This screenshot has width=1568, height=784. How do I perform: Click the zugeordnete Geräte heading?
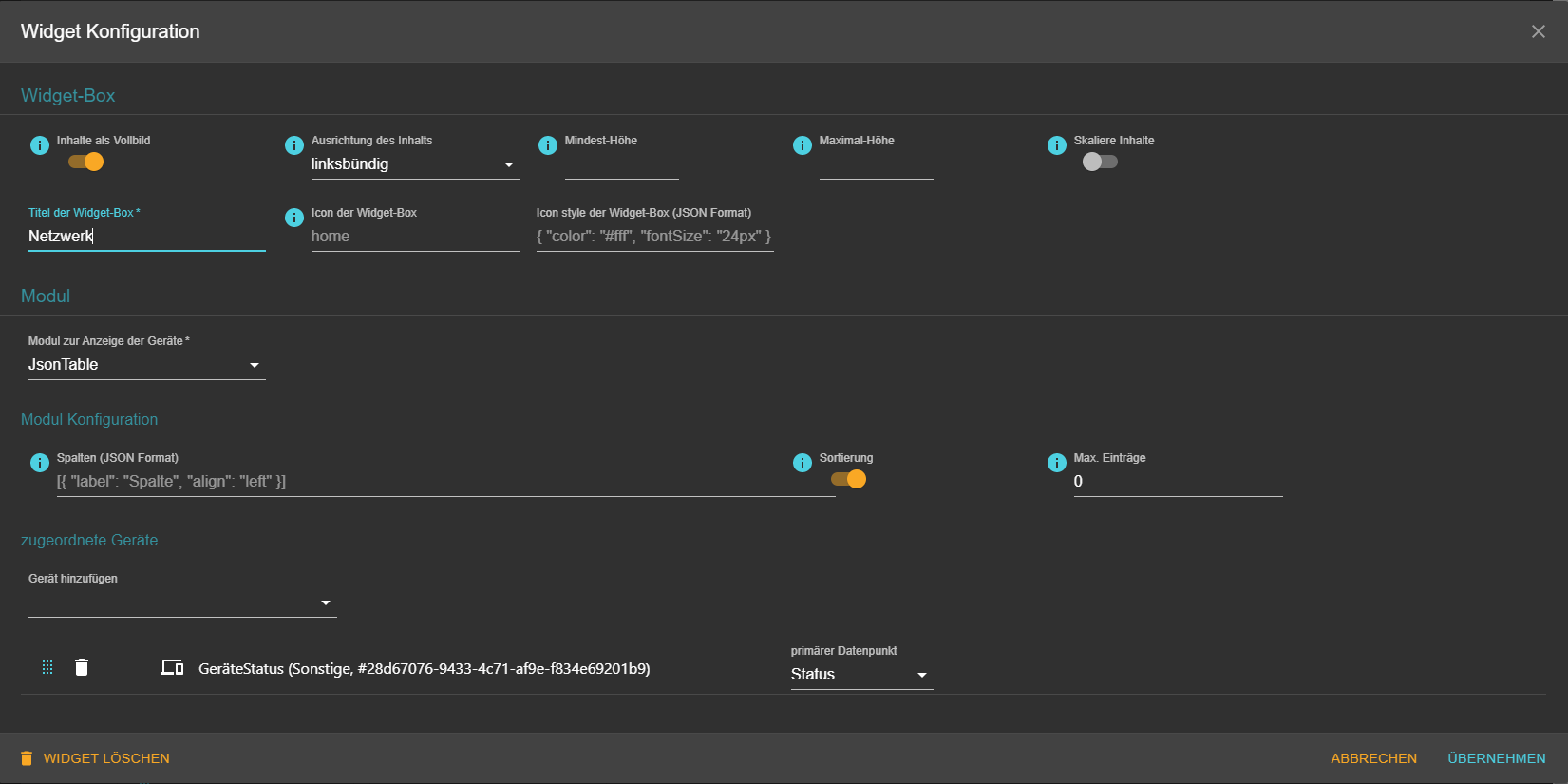[x=89, y=541]
